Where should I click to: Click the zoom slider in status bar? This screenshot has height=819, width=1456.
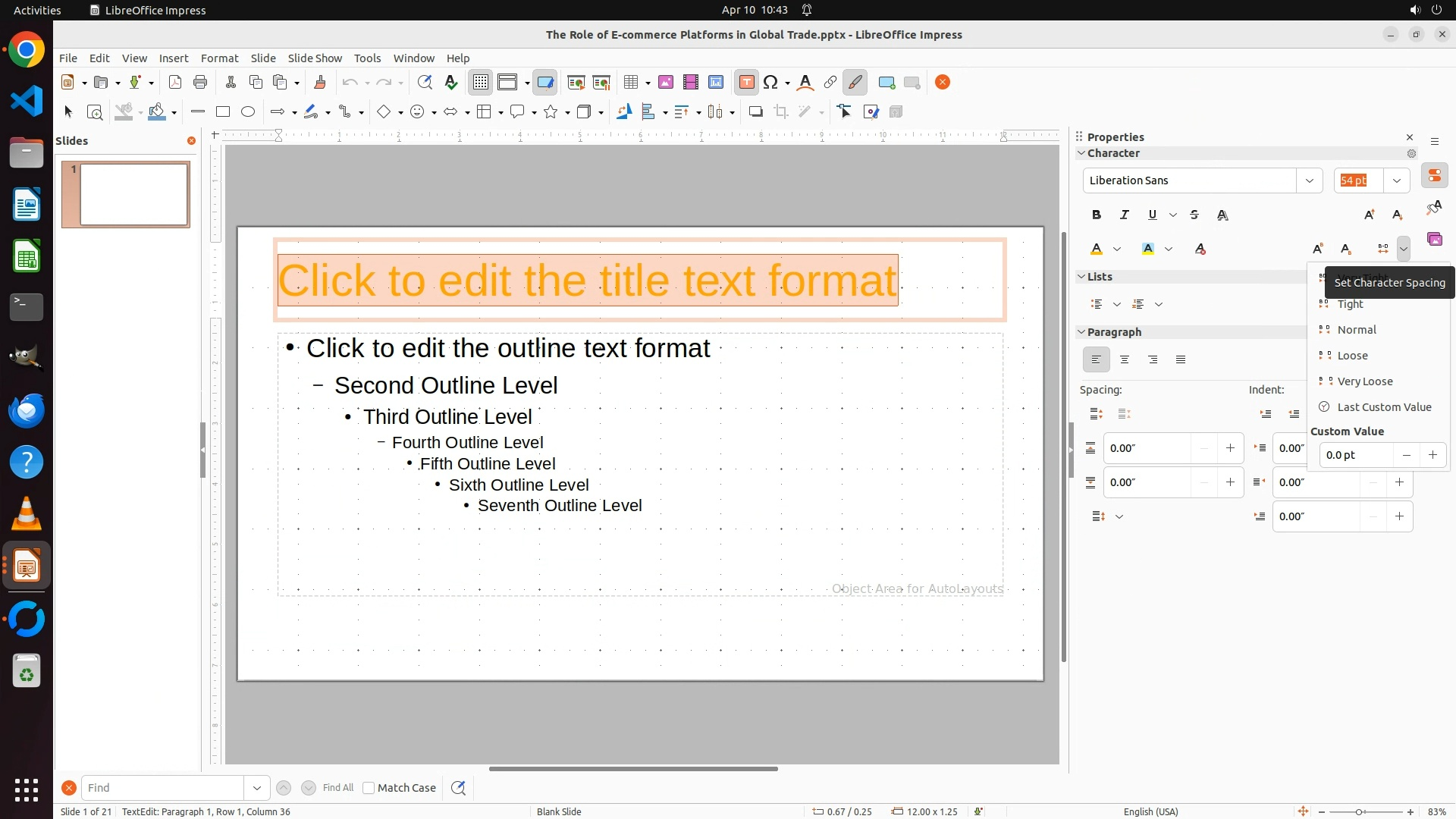click(1360, 812)
